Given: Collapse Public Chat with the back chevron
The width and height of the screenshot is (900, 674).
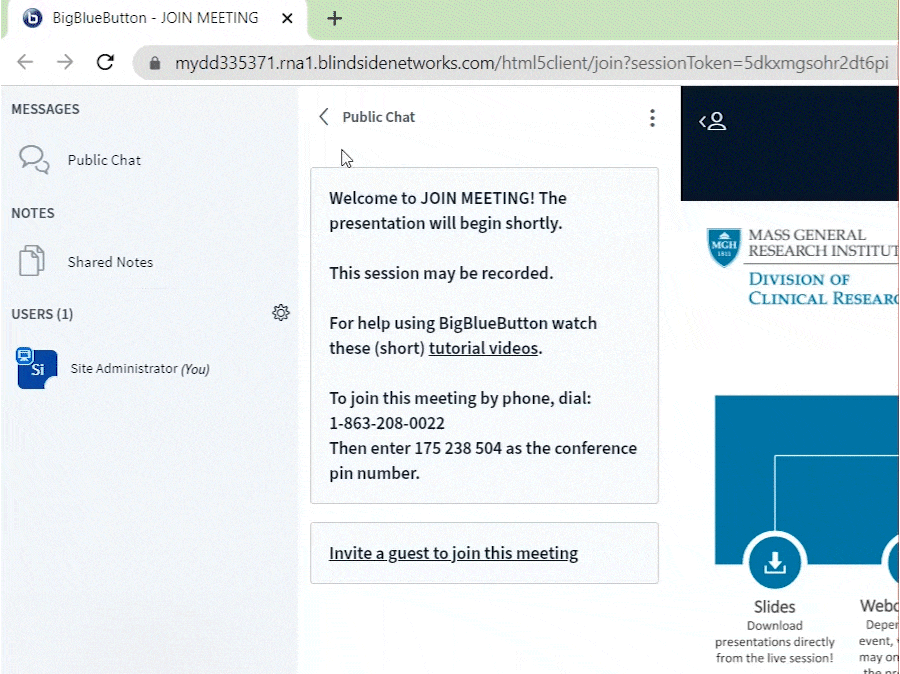Looking at the screenshot, I should 324,117.
